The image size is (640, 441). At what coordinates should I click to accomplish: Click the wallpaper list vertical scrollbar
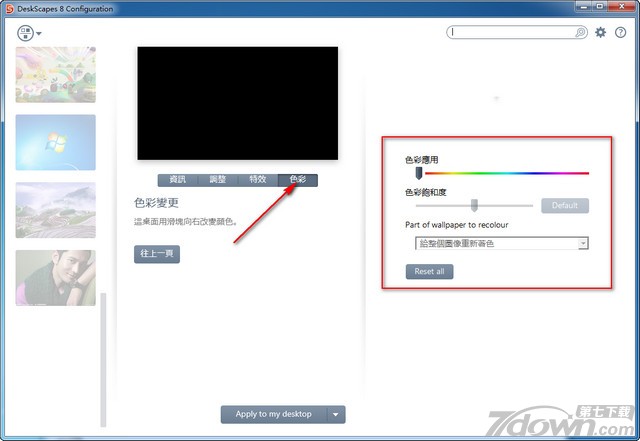pos(103,359)
